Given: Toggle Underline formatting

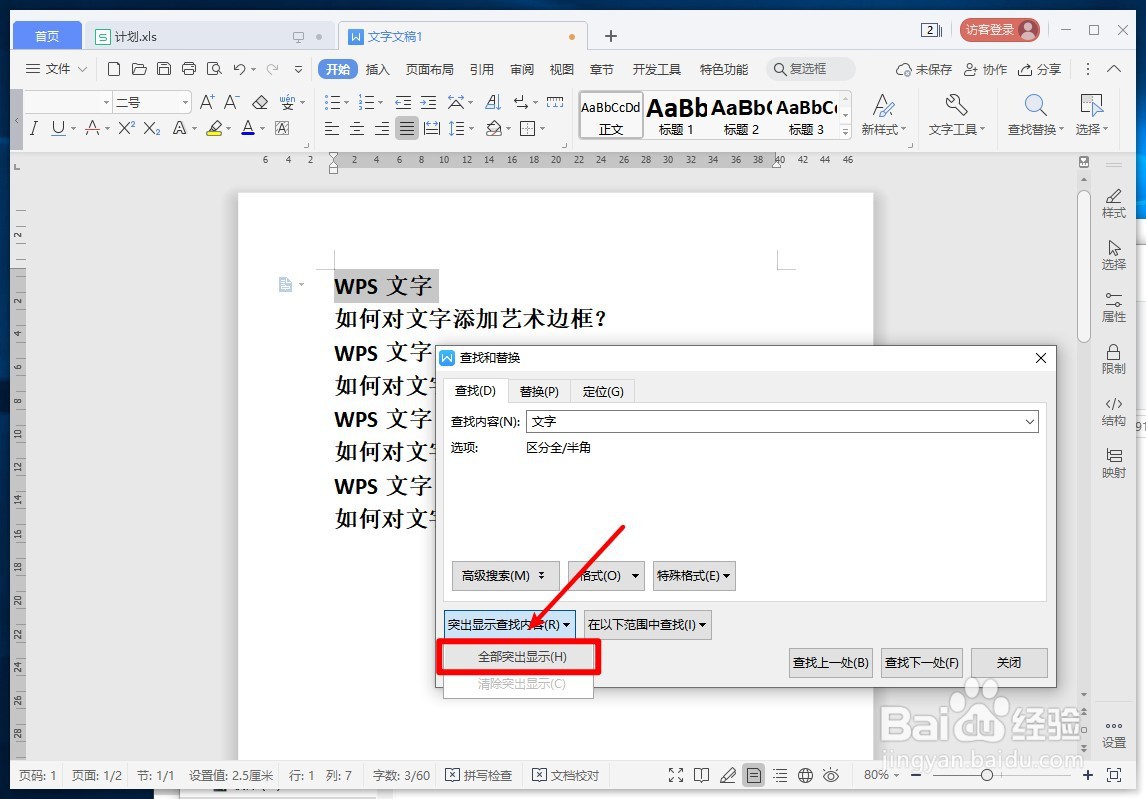Looking at the screenshot, I should pos(58,129).
